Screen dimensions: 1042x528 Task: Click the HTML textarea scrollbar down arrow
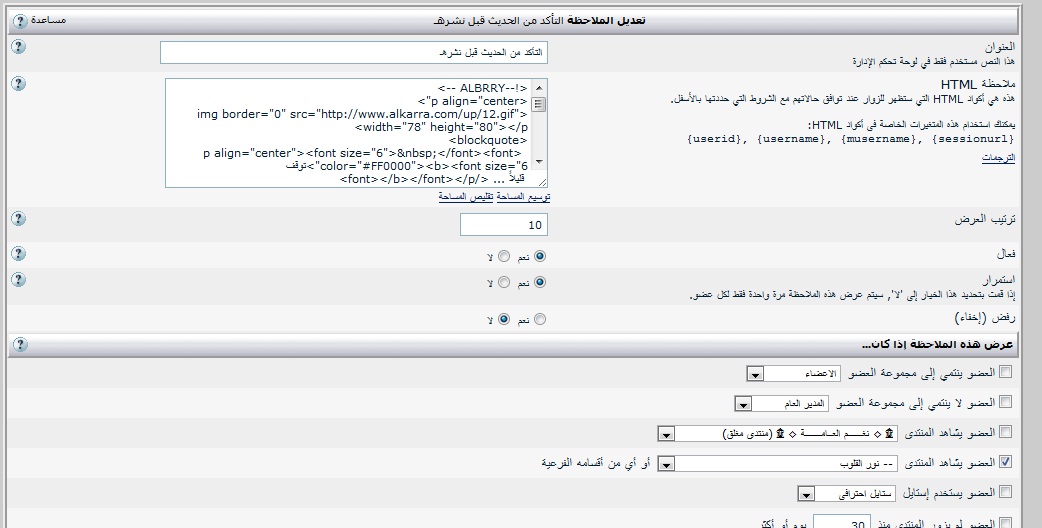pyautogui.click(x=539, y=162)
